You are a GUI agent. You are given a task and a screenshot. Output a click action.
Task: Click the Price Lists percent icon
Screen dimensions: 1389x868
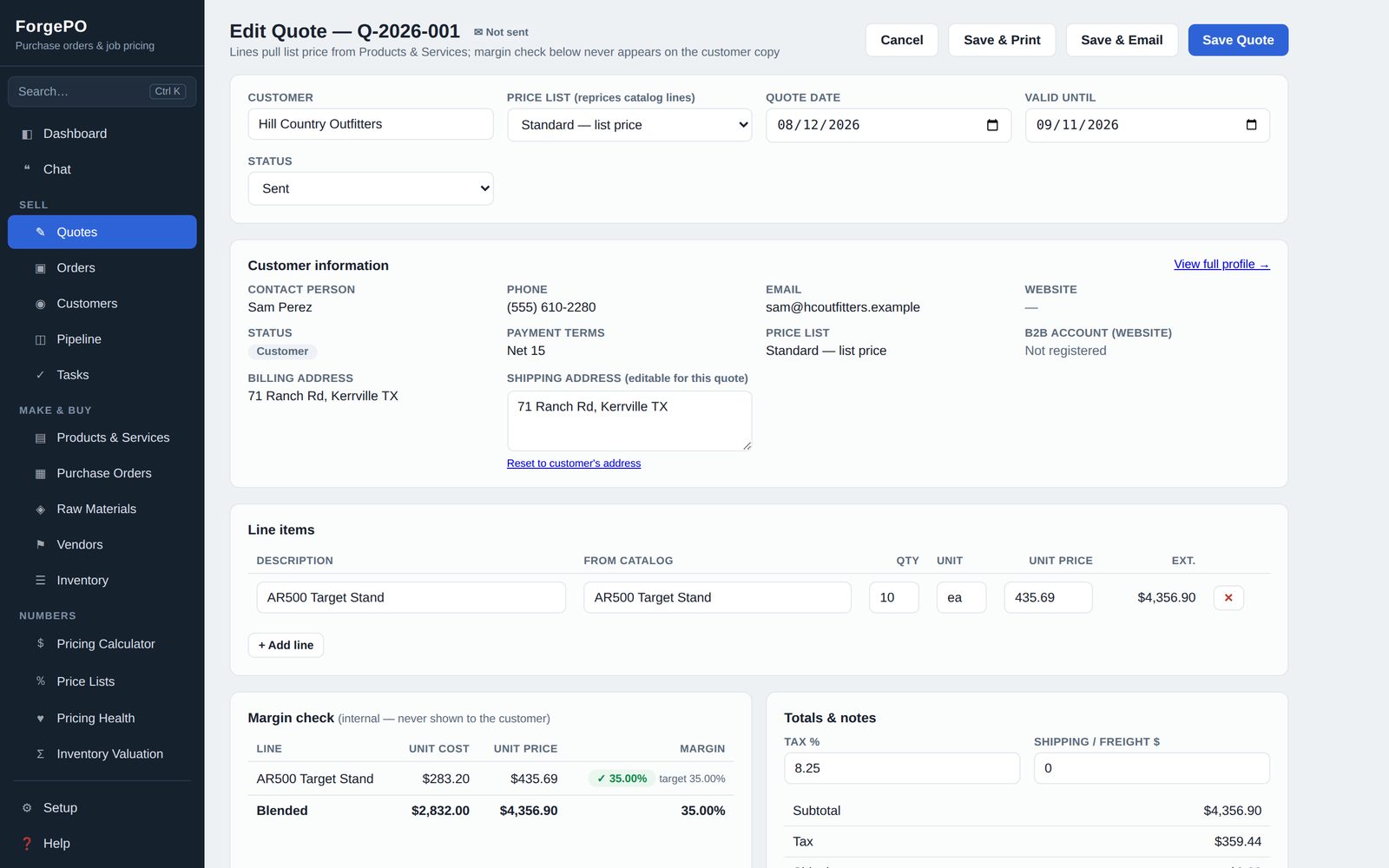pyautogui.click(x=40, y=681)
